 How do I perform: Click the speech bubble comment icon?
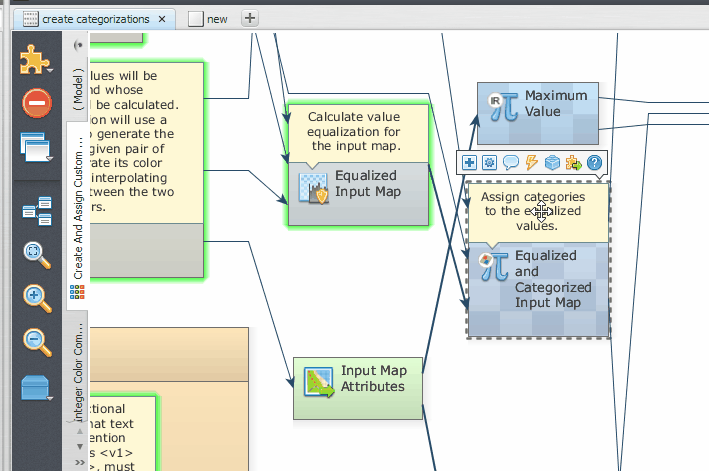tap(510, 162)
